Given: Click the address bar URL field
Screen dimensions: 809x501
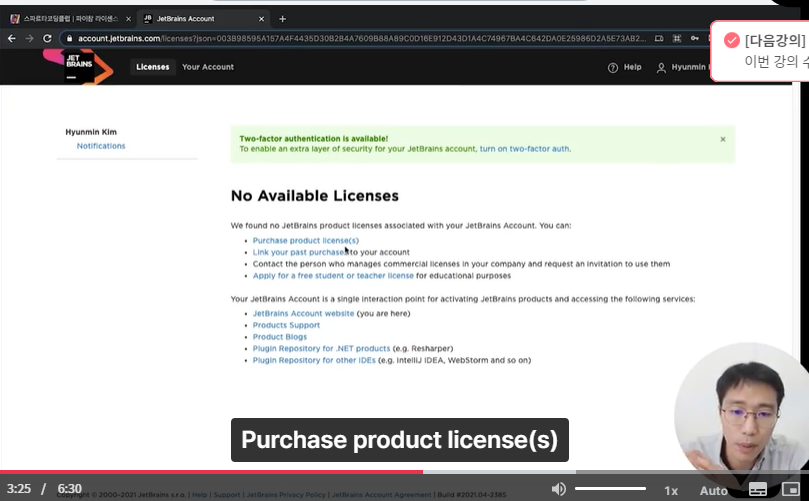Looking at the screenshot, I should click(x=361, y=38).
